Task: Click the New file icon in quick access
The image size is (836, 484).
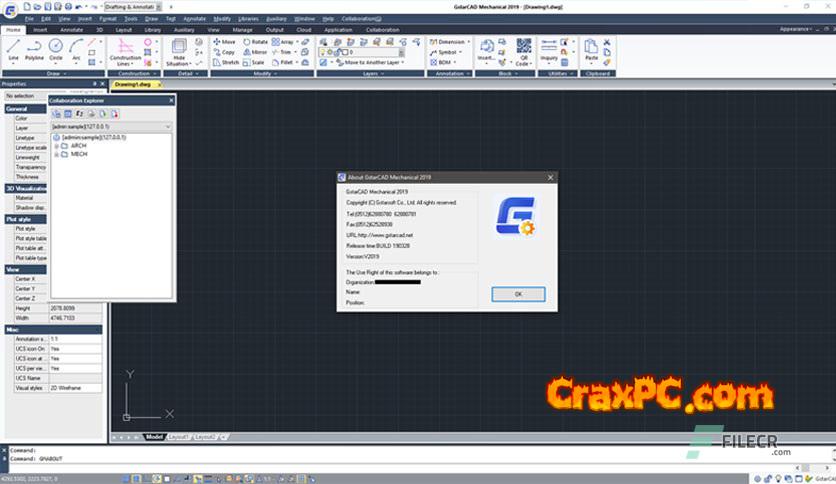Action: pyautogui.click(x=27, y=6)
